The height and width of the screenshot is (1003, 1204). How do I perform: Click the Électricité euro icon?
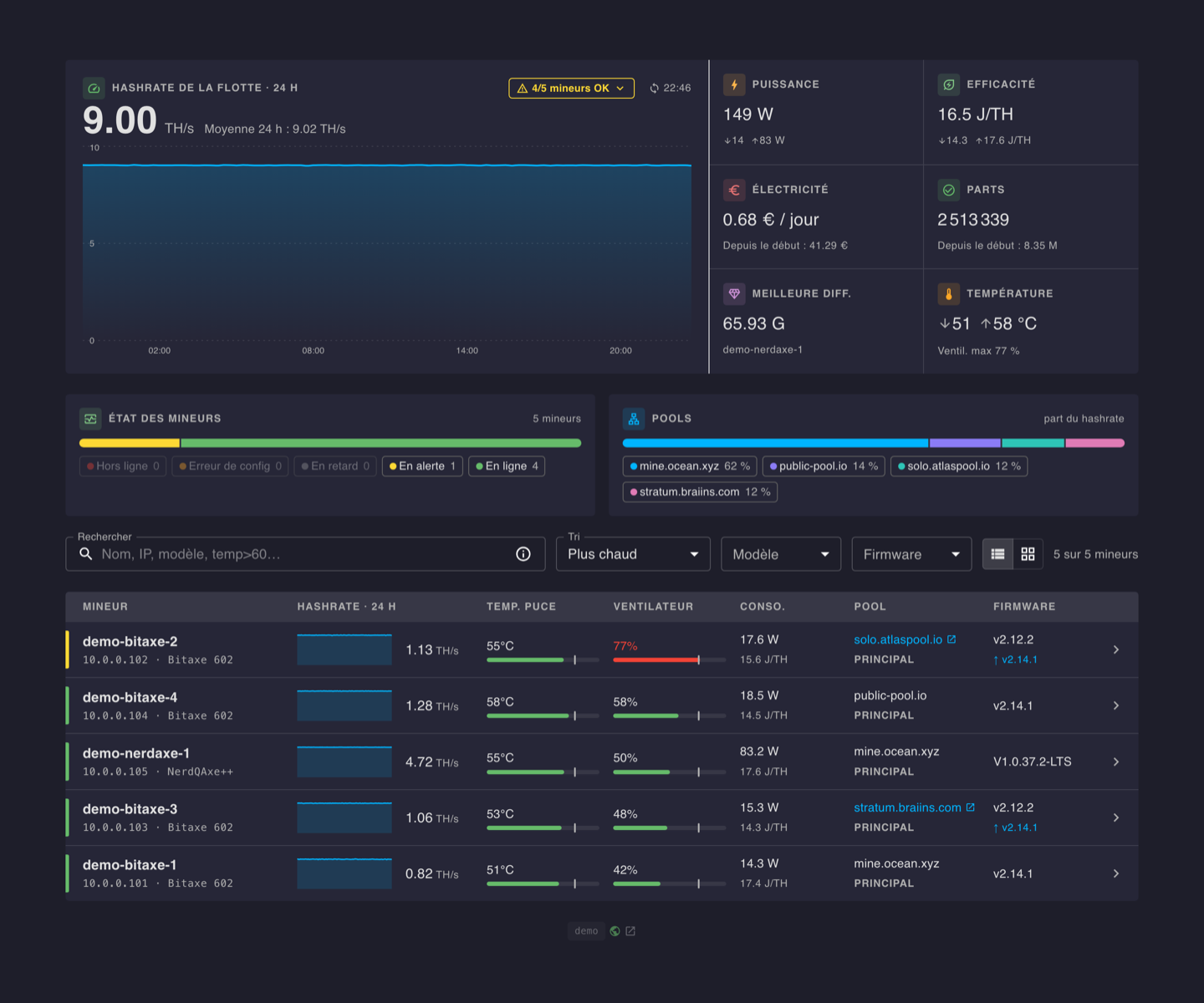point(734,190)
